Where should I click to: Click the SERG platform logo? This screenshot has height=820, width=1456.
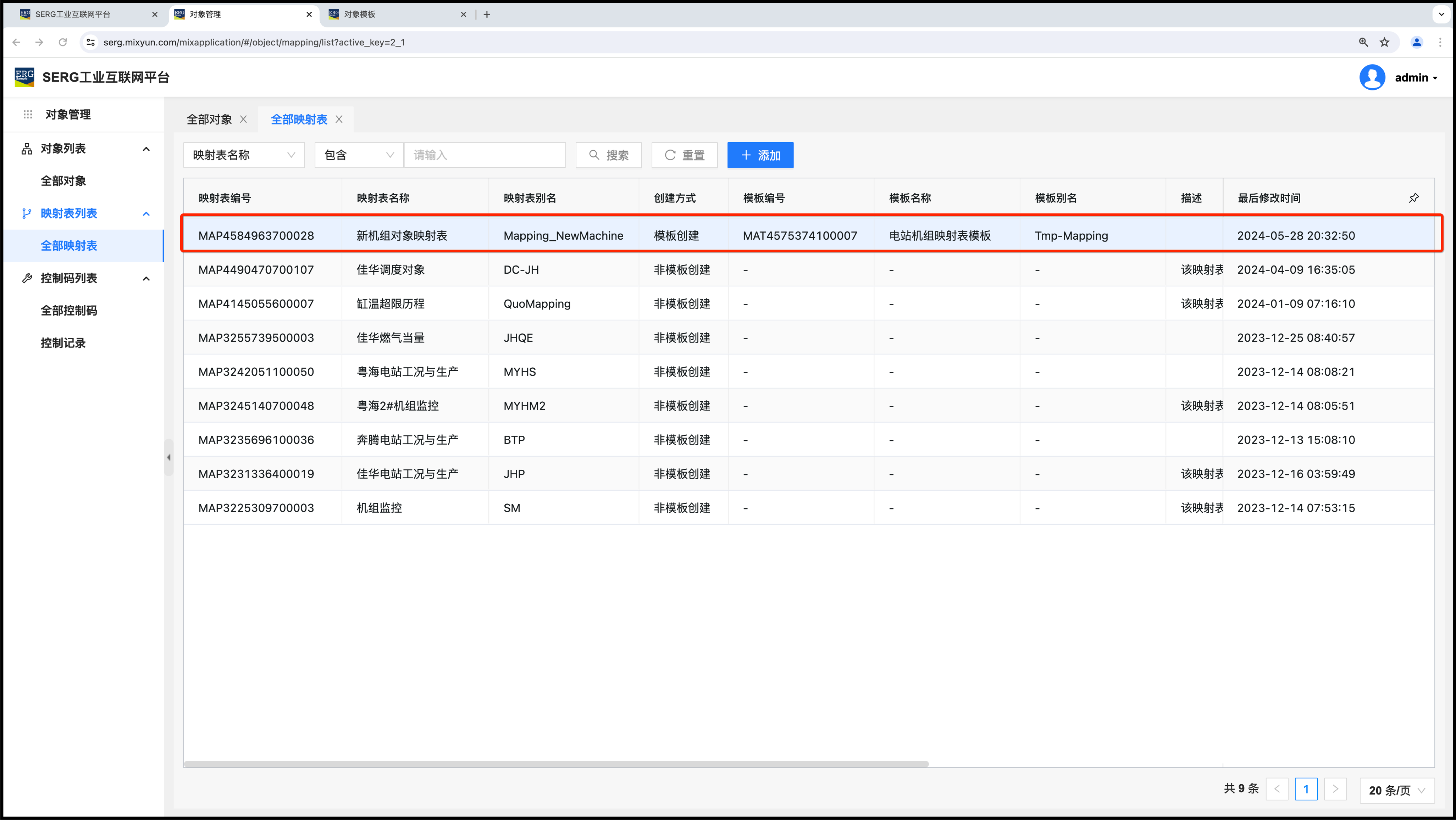[x=24, y=77]
